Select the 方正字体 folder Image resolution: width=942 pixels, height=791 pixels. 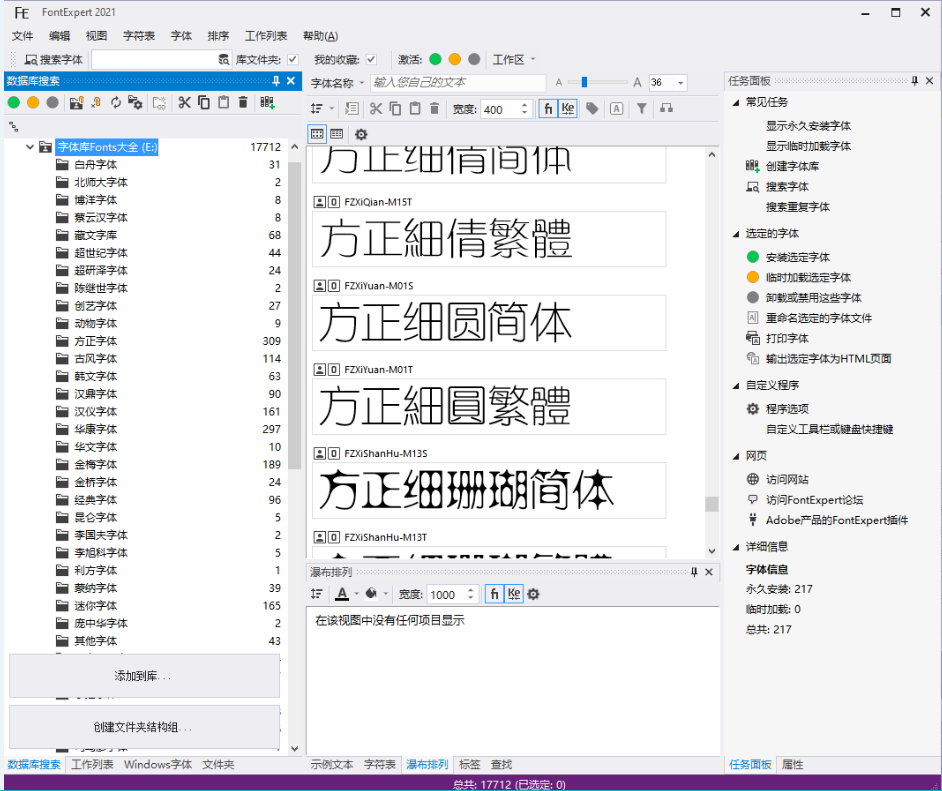[x=96, y=341]
